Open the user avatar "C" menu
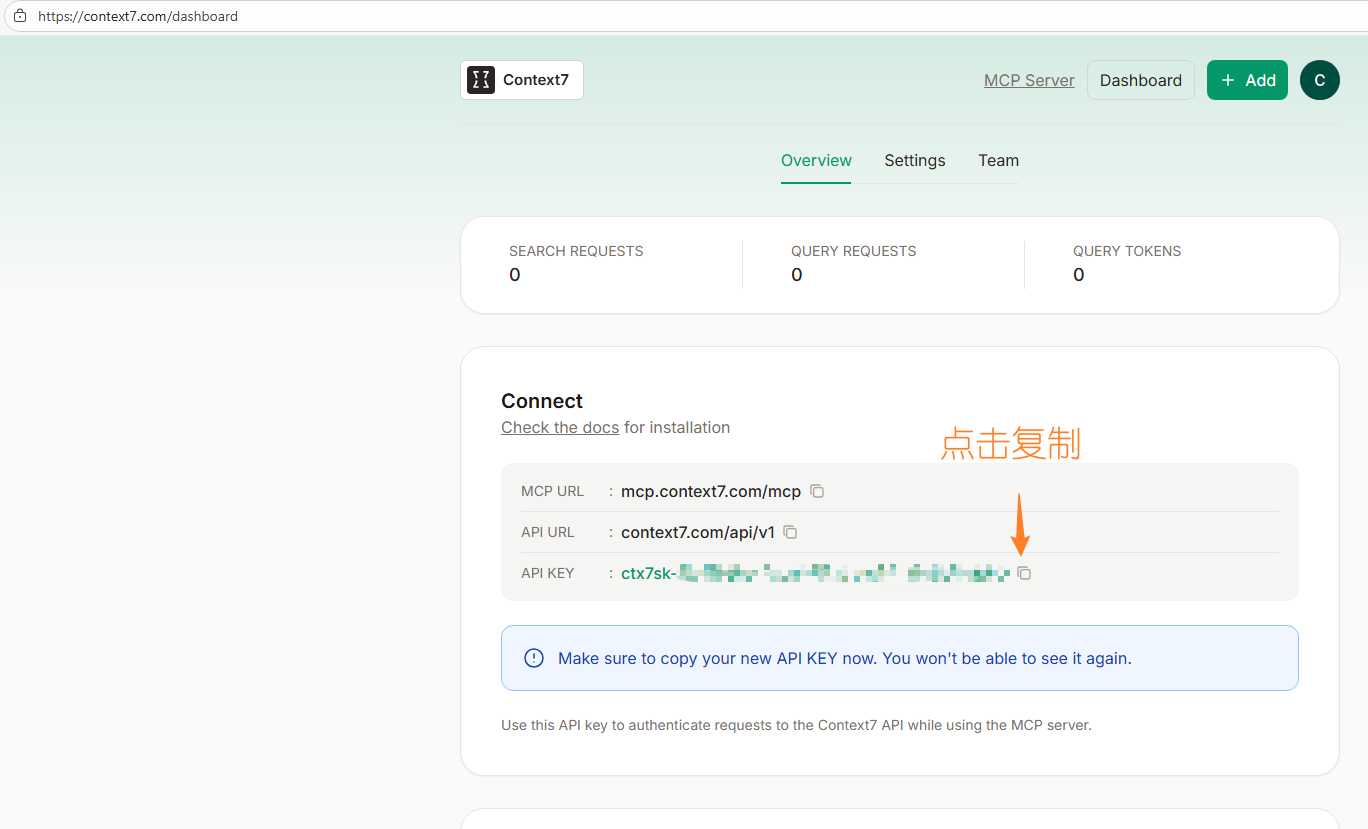The width and height of the screenshot is (1368, 829). click(x=1320, y=80)
